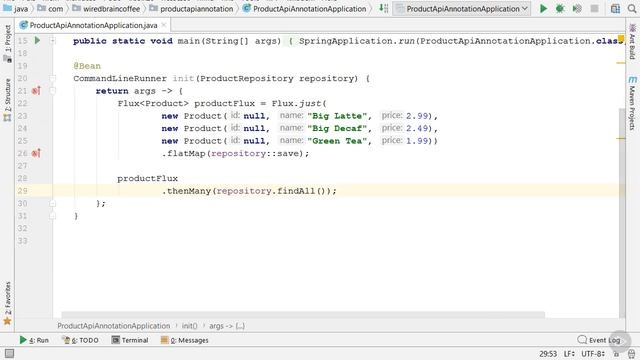Click com folder in navigation bar
Viewport: 640px width, 360px height.
point(51,9)
